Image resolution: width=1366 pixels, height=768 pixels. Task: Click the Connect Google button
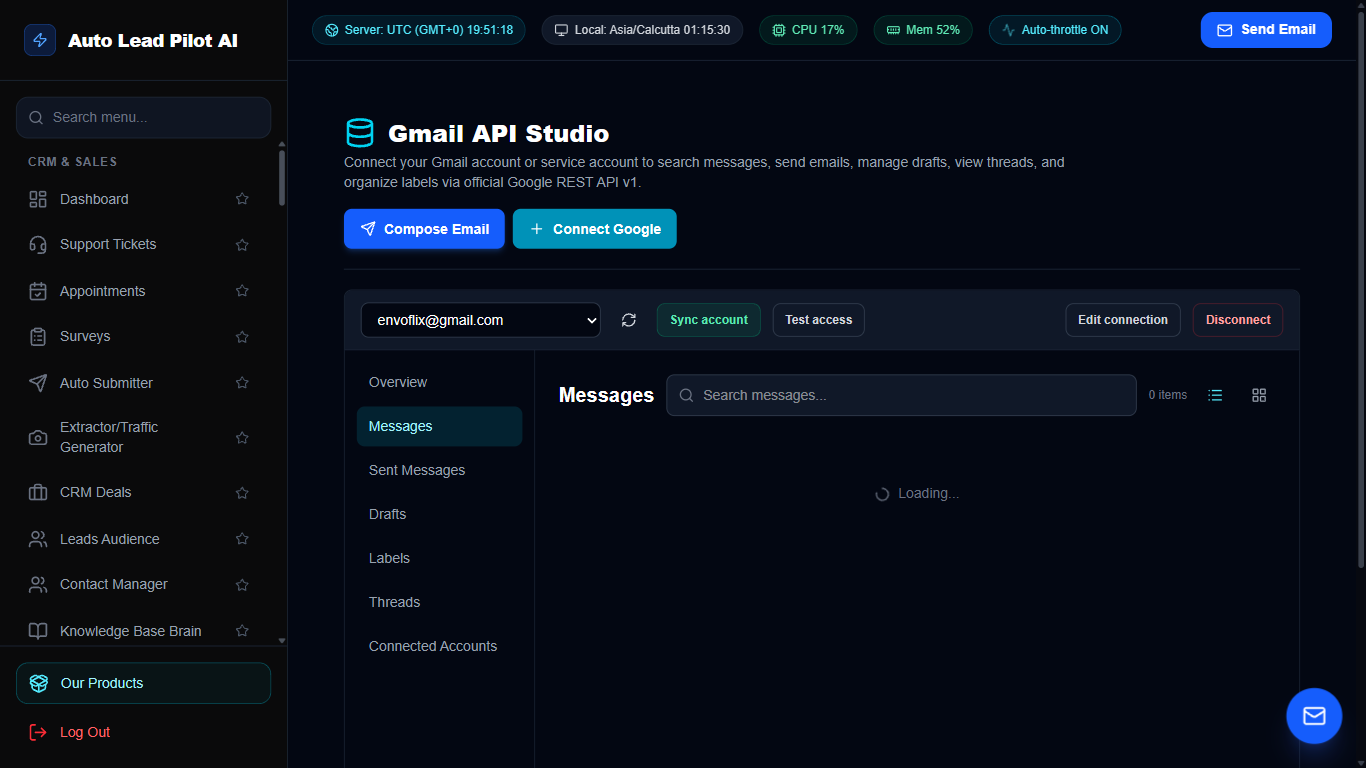pos(595,229)
